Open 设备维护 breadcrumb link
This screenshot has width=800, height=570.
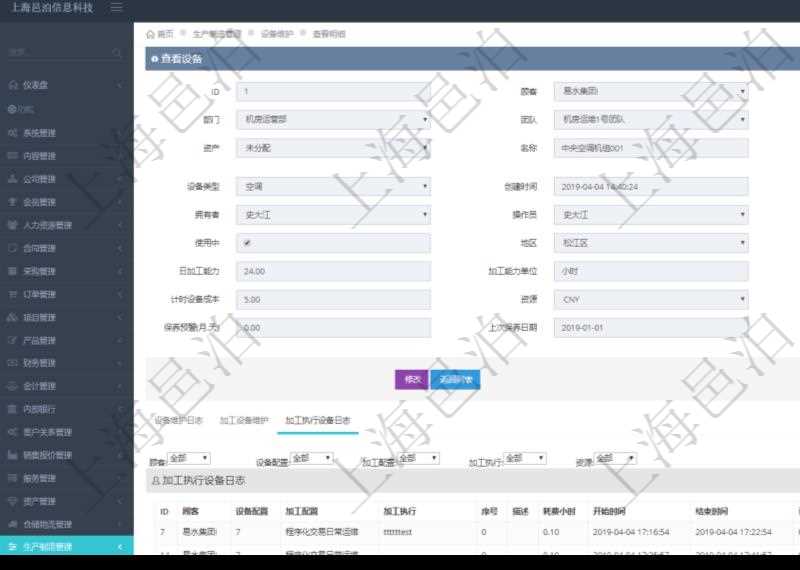(x=277, y=34)
